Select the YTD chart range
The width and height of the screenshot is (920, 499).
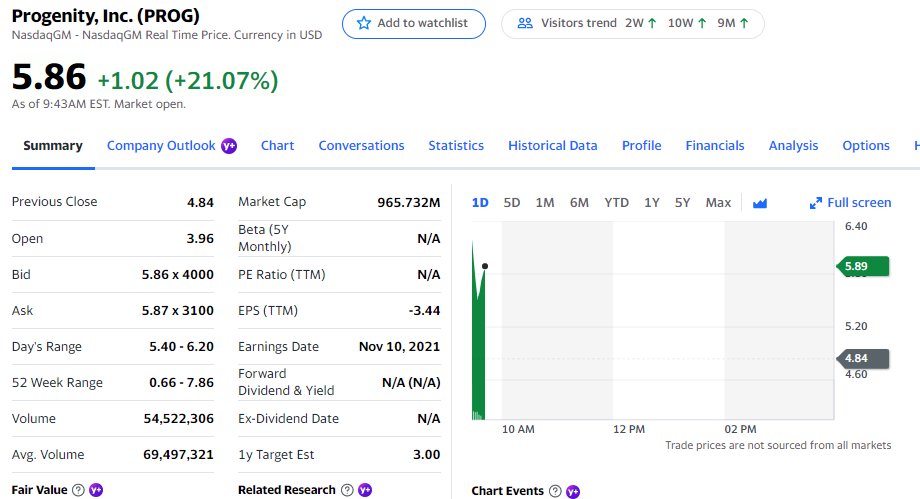coord(616,203)
